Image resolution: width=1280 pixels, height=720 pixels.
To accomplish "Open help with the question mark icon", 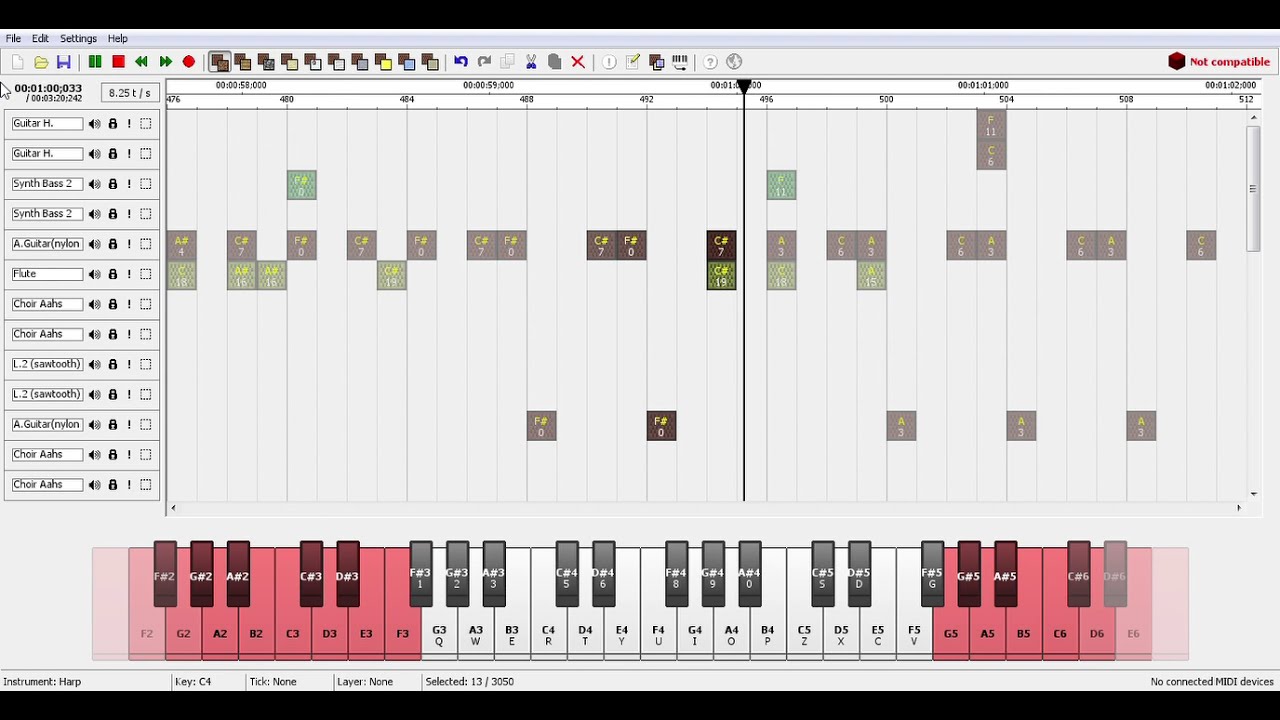I will click(711, 62).
